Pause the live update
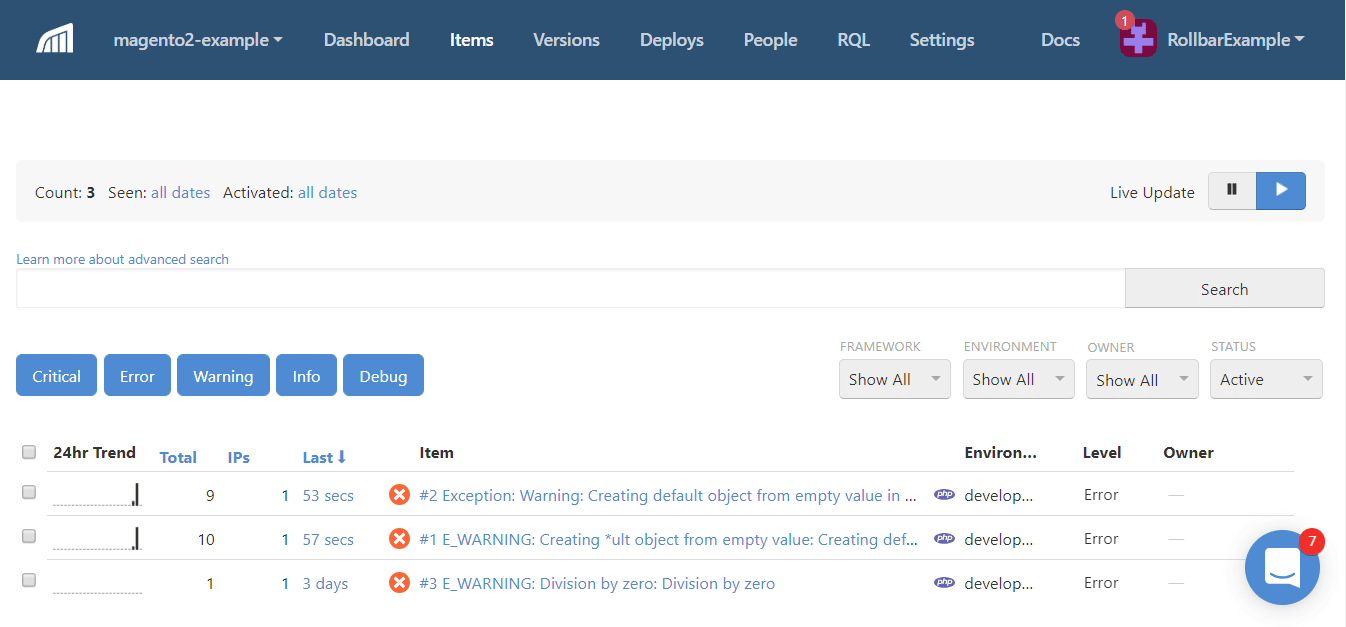Image resolution: width=1346 pixels, height=627 pixels. [1232, 190]
